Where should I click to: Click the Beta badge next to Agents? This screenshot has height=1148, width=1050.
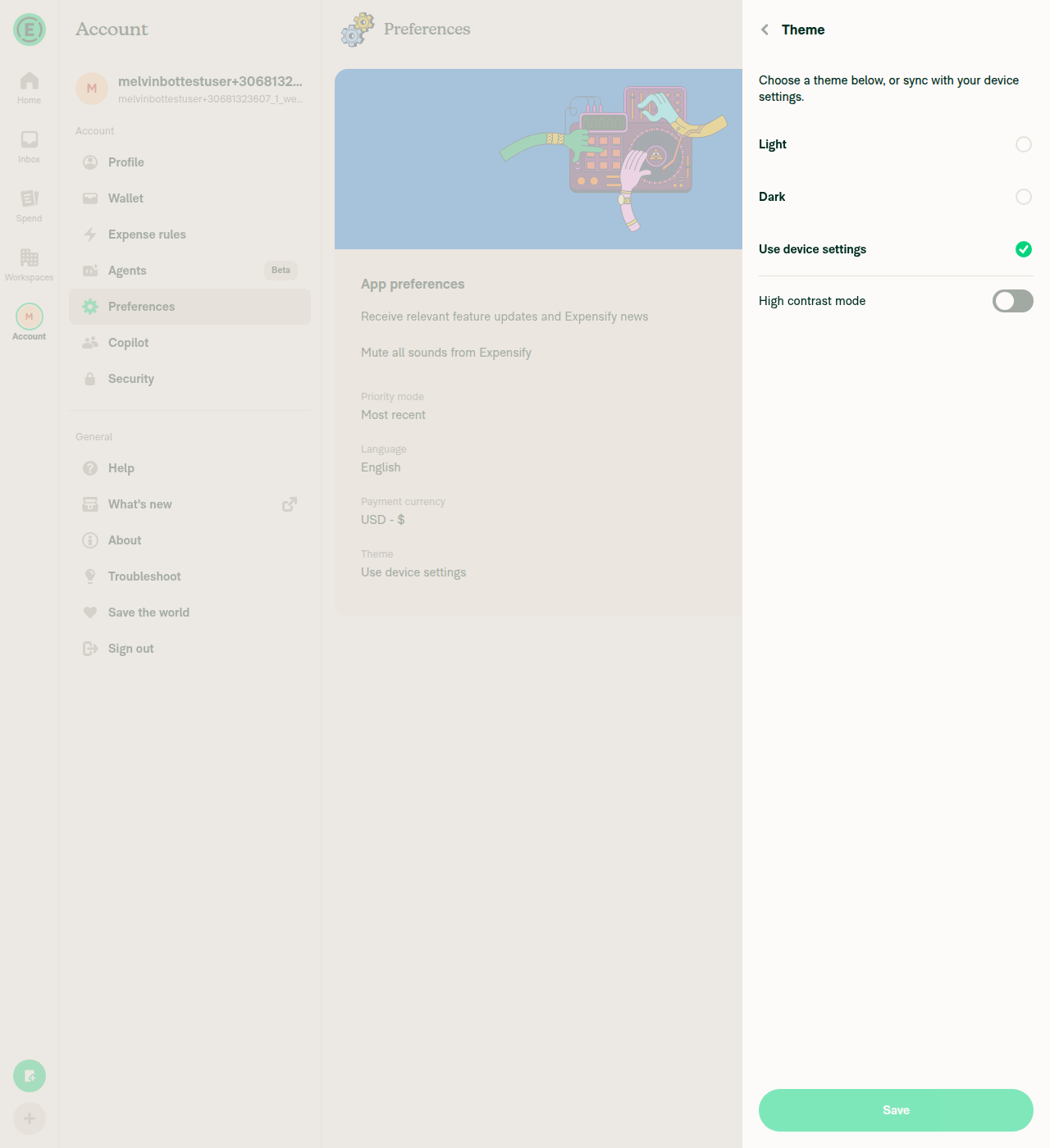281,271
